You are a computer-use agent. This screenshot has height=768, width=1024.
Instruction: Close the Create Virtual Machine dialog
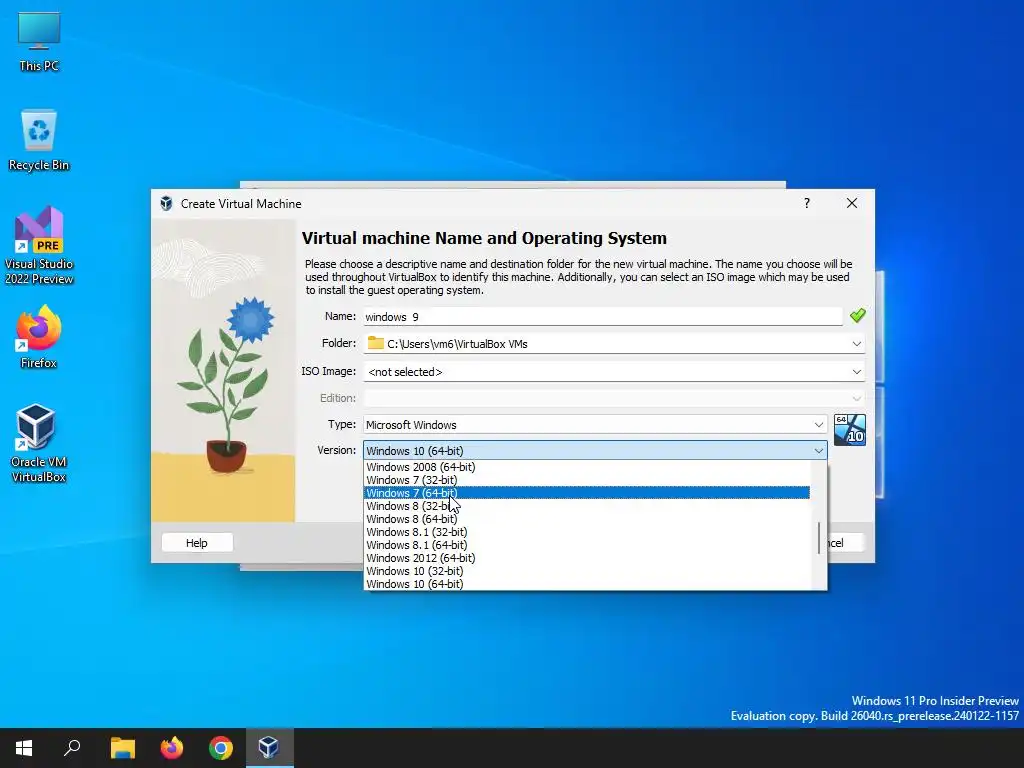[x=852, y=203]
